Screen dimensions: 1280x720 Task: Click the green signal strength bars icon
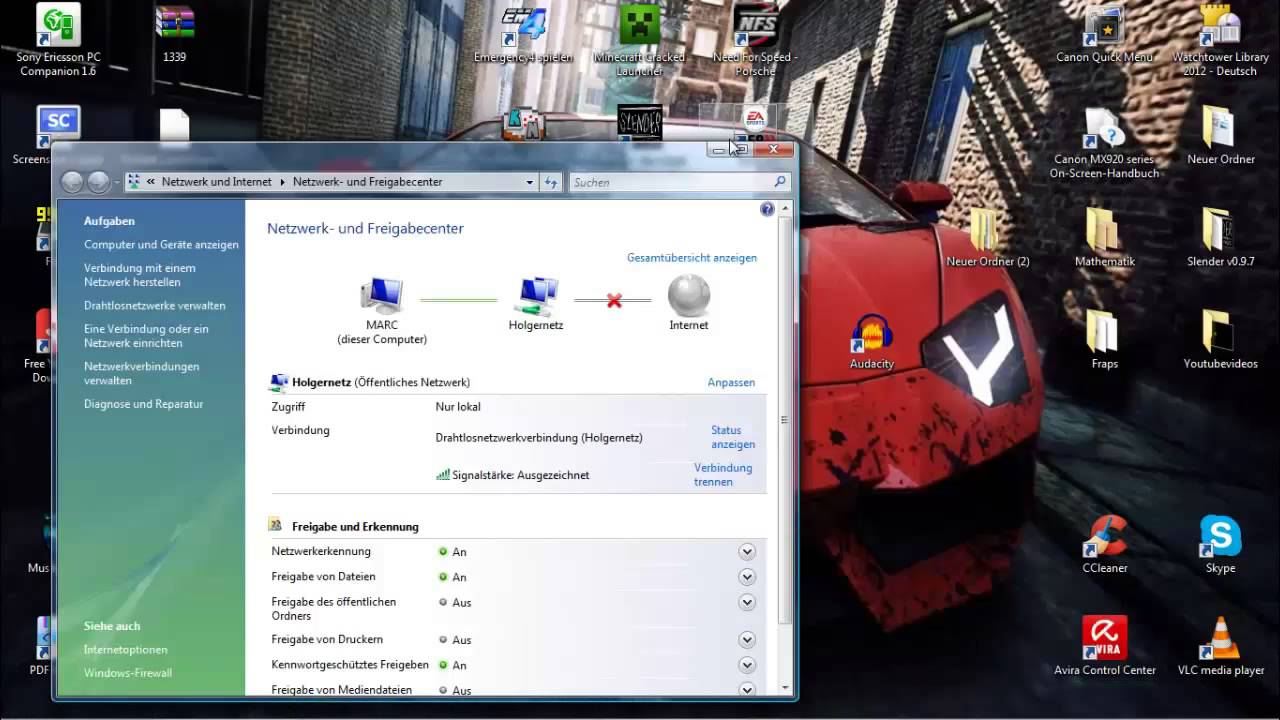tap(443, 475)
